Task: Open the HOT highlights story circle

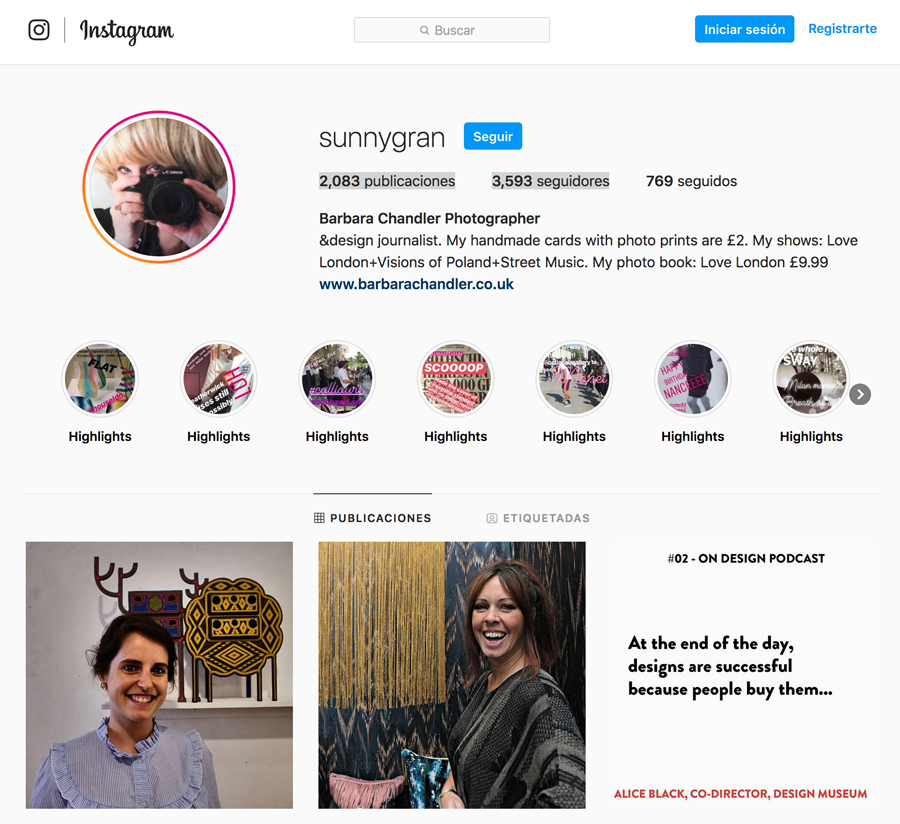Action: (x=218, y=379)
